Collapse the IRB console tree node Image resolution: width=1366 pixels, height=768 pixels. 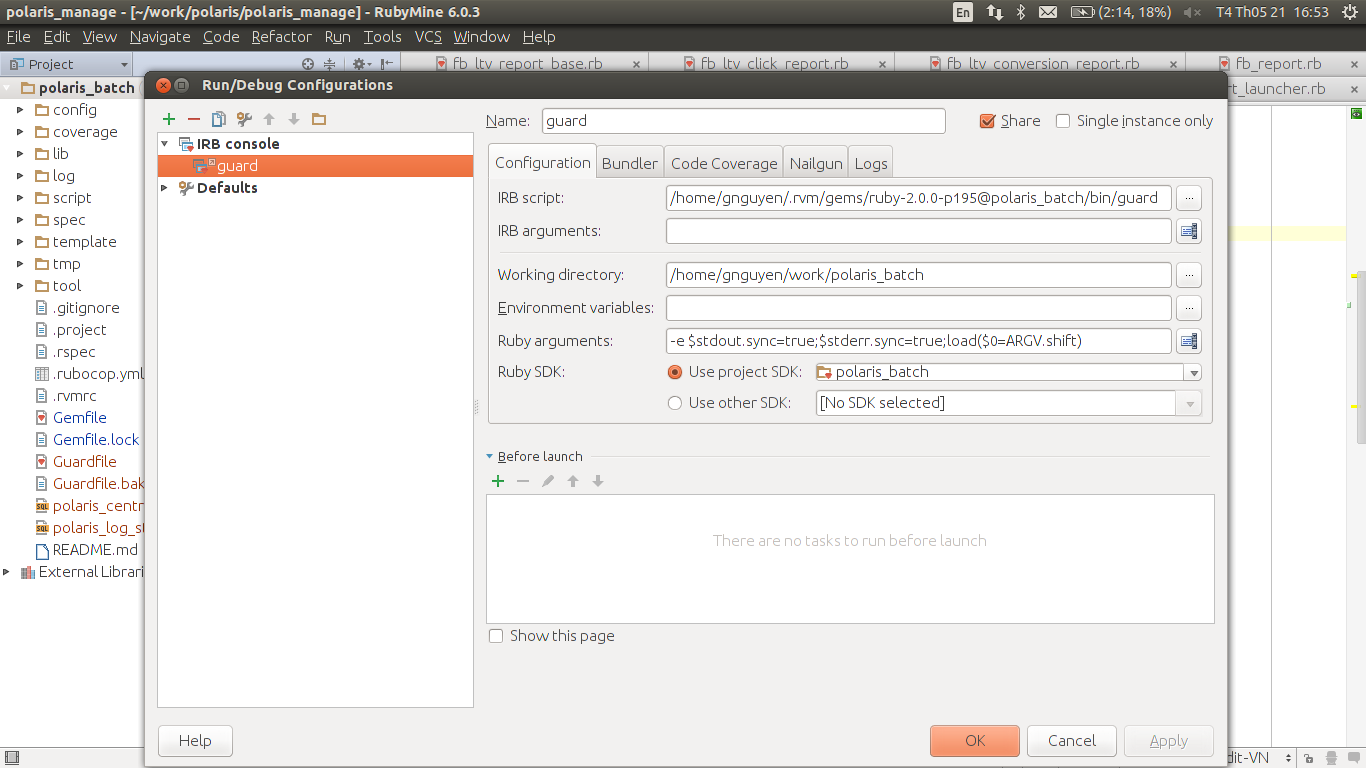point(165,144)
